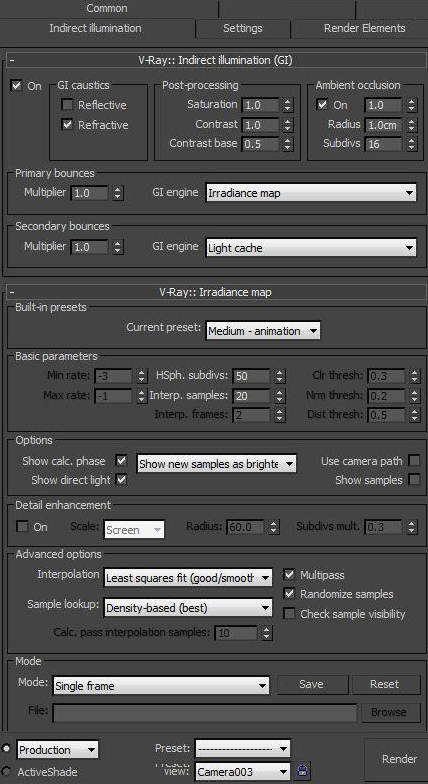Click the Secondary bounces Multiplier spinner
Image resolution: width=428 pixels, height=784 pixels.
click(x=118, y=247)
